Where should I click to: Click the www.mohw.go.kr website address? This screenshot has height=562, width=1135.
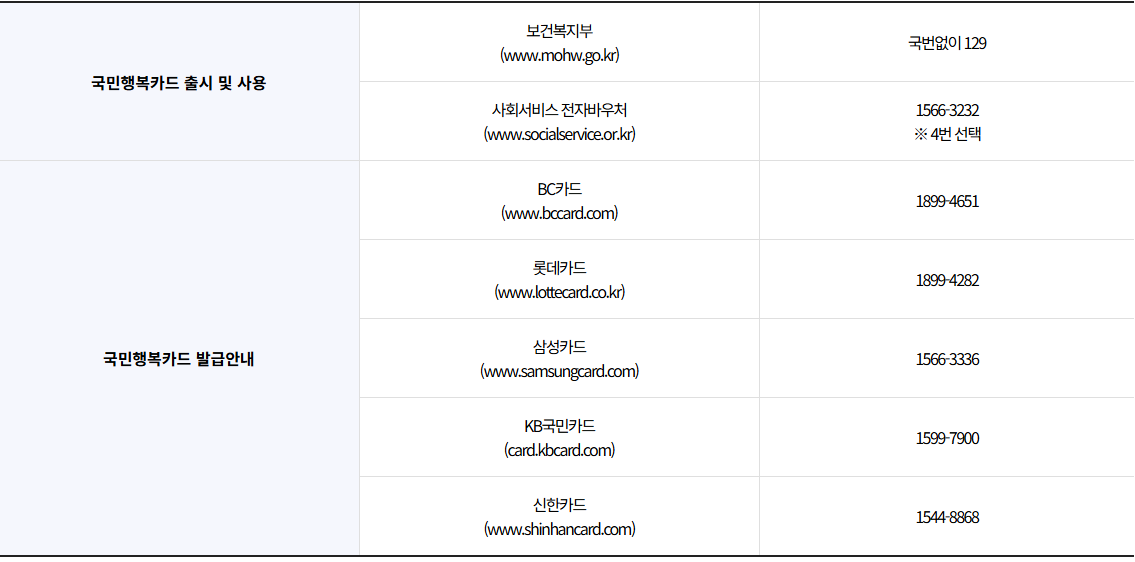[559, 55]
